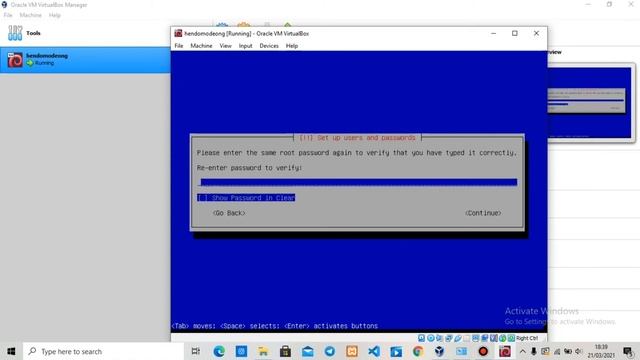Click the CPU virtualization V status icon
The width and height of the screenshot is (640, 360).
(x=494, y=338)
